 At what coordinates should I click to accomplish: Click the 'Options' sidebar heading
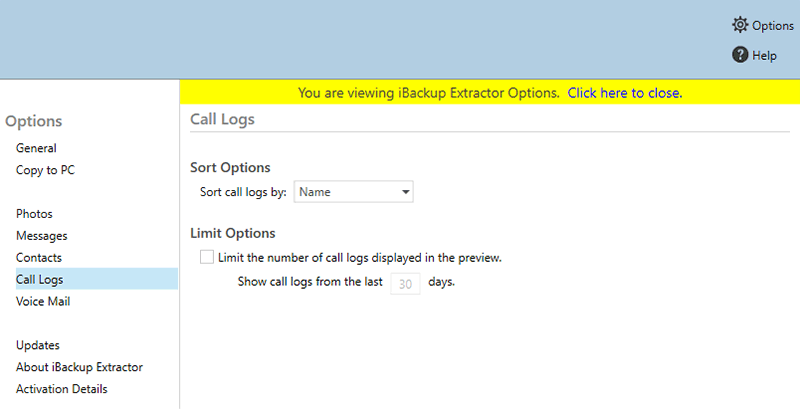pos(34,121)
